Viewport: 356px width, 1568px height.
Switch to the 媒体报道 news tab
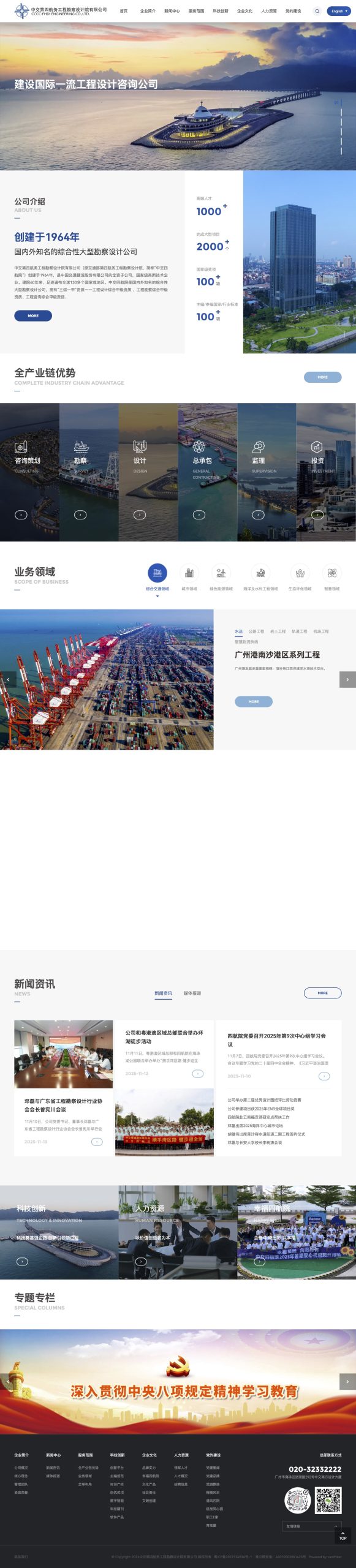(x=192, y=993)
